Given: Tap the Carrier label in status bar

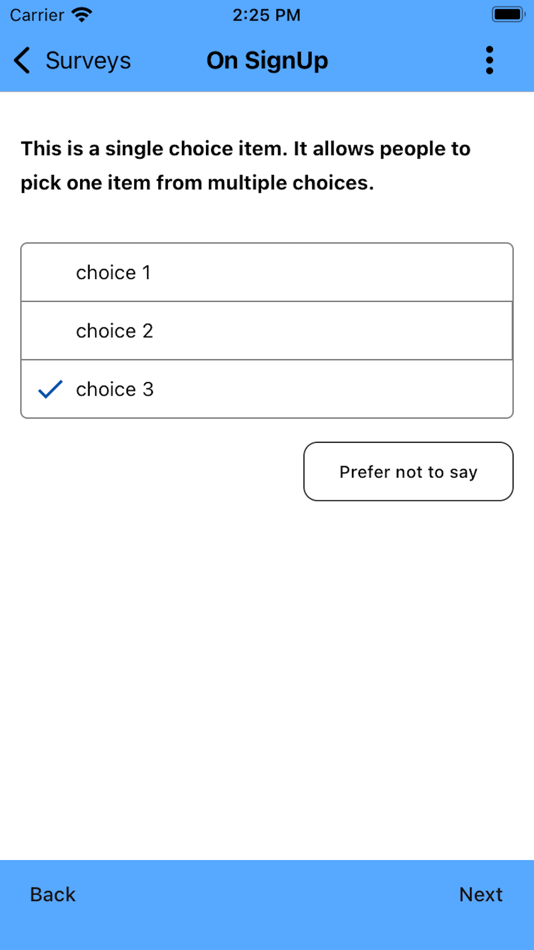Looking at the screenshot, I should click(36, 15).
